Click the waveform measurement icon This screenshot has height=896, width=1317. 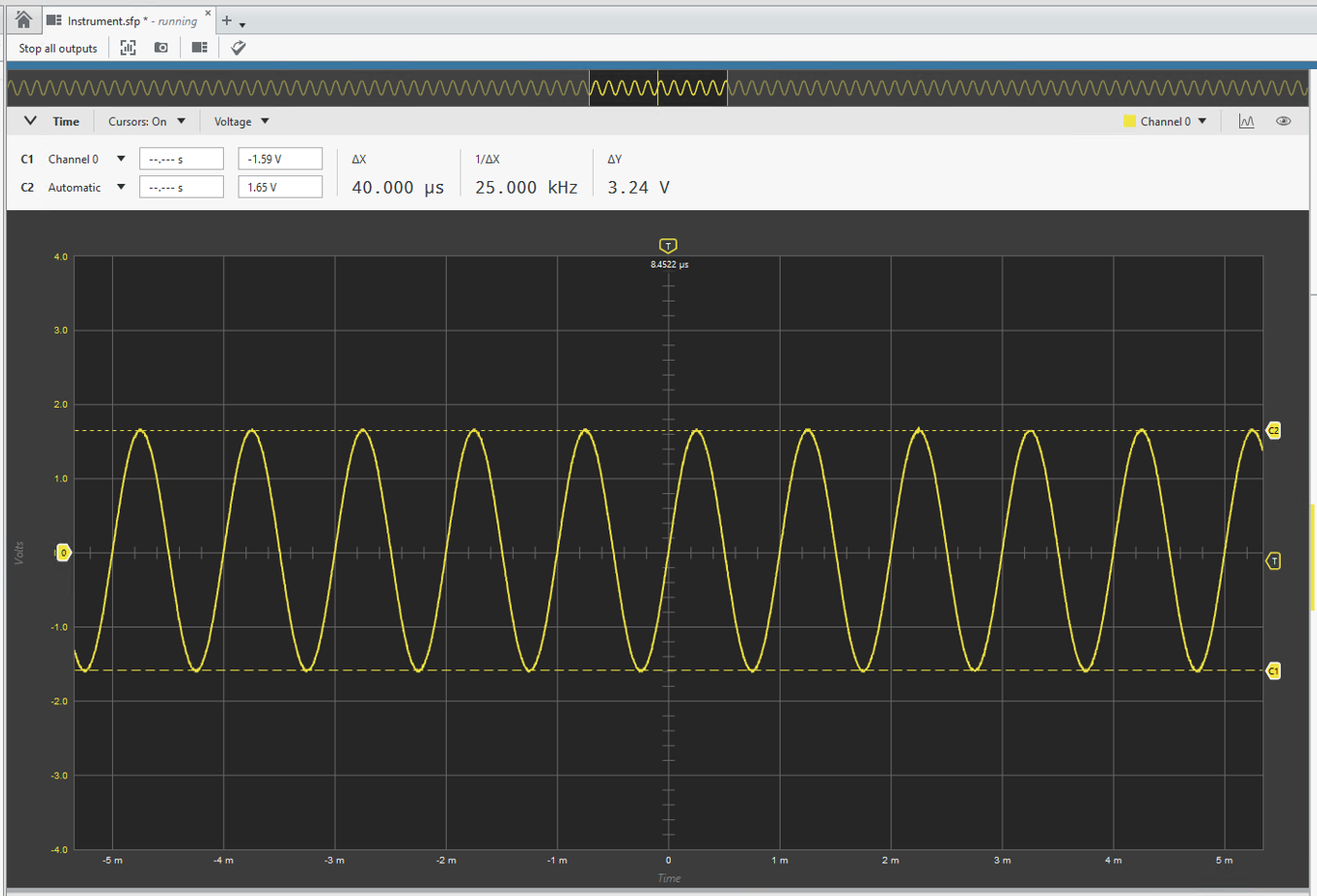[x=1246, y=122]
